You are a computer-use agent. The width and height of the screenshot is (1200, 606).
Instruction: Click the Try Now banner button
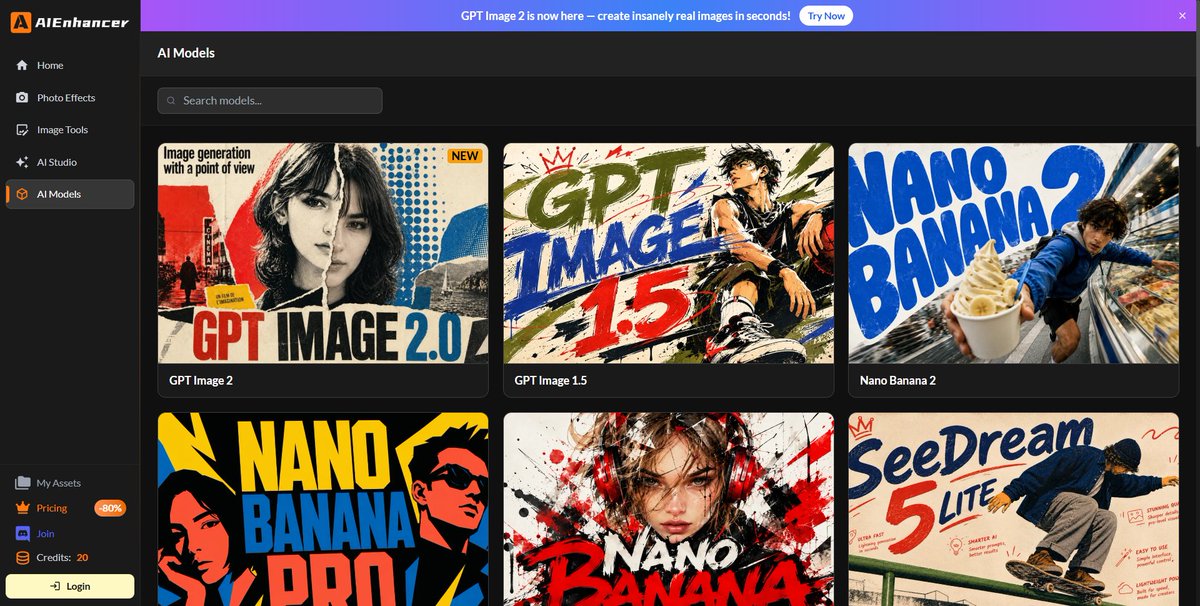tap(826, 16)
